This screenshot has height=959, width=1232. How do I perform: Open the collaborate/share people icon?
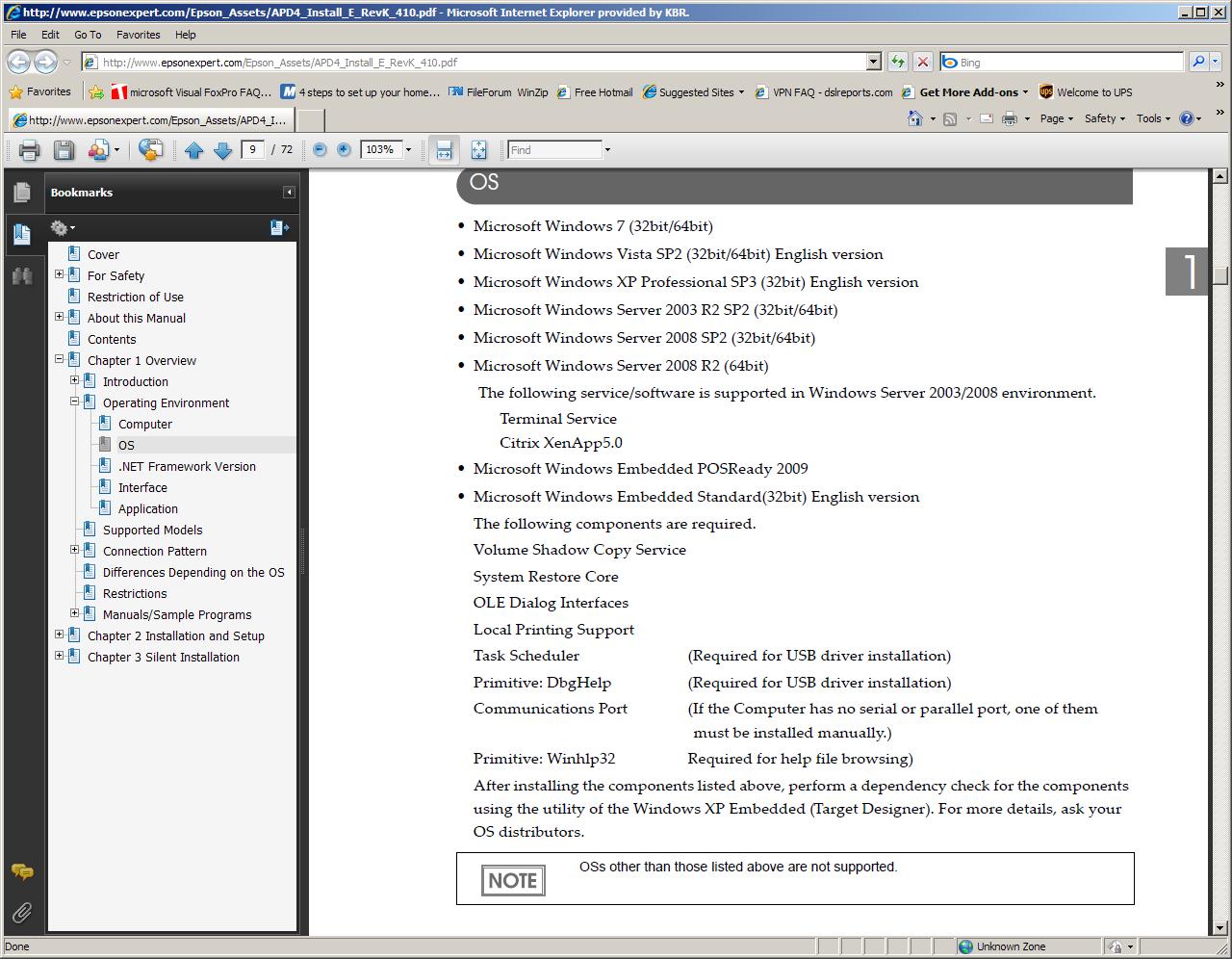point(98,150)
